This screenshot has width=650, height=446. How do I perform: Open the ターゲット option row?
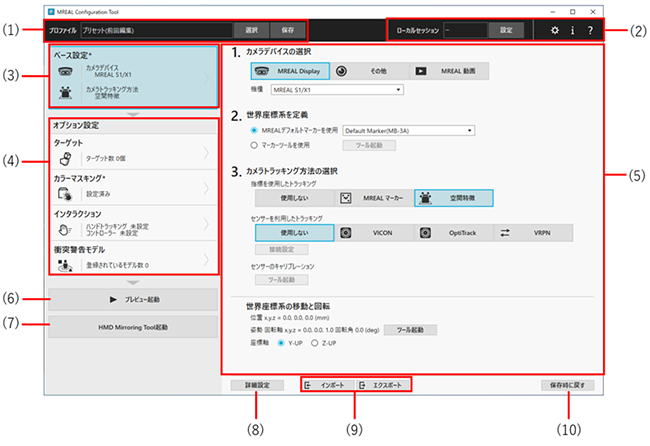pos(133,152)
